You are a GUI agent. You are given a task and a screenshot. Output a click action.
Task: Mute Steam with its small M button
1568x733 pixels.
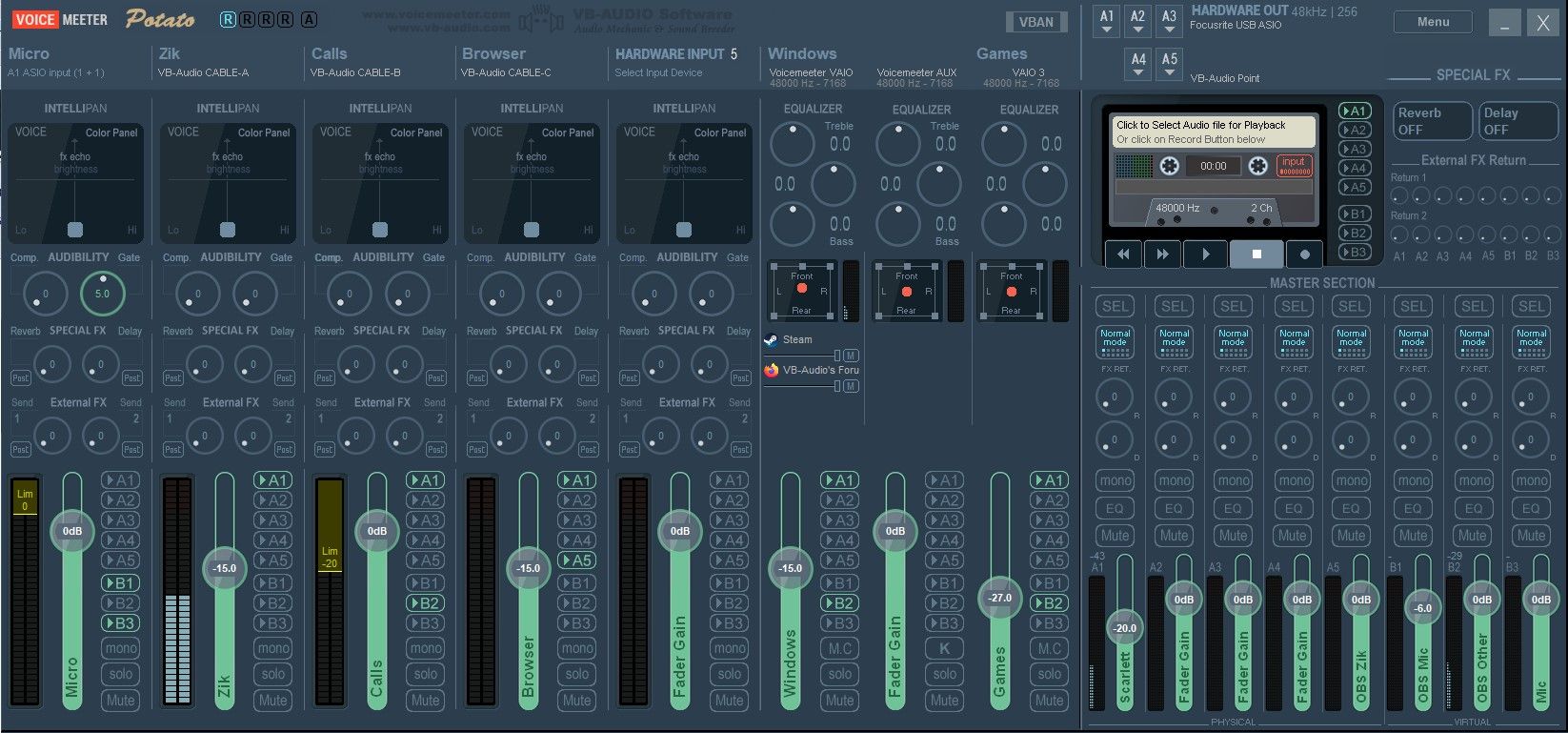click(x=851, y=356)
